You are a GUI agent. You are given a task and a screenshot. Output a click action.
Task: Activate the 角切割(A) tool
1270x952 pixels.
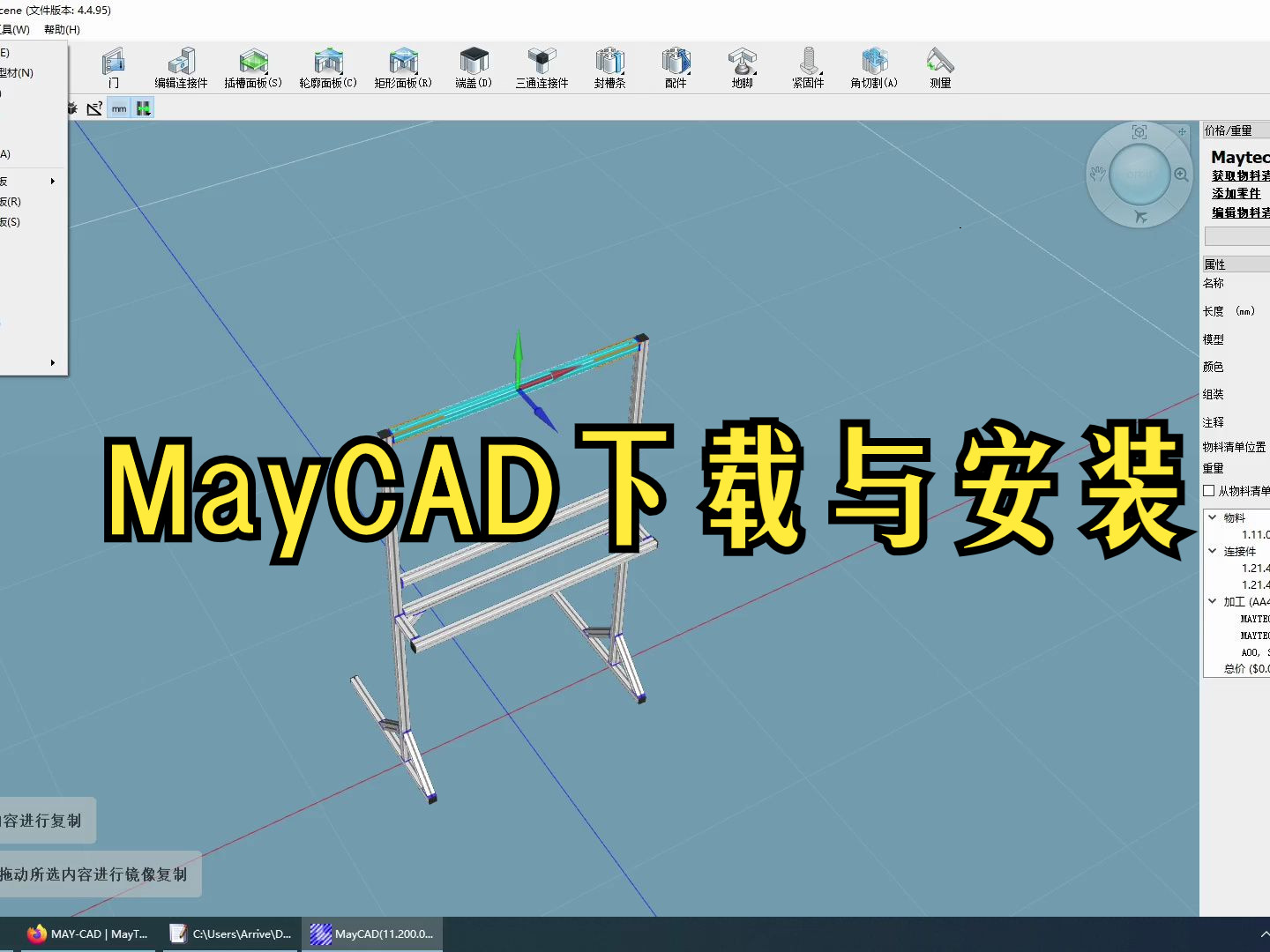coord(874,68)
